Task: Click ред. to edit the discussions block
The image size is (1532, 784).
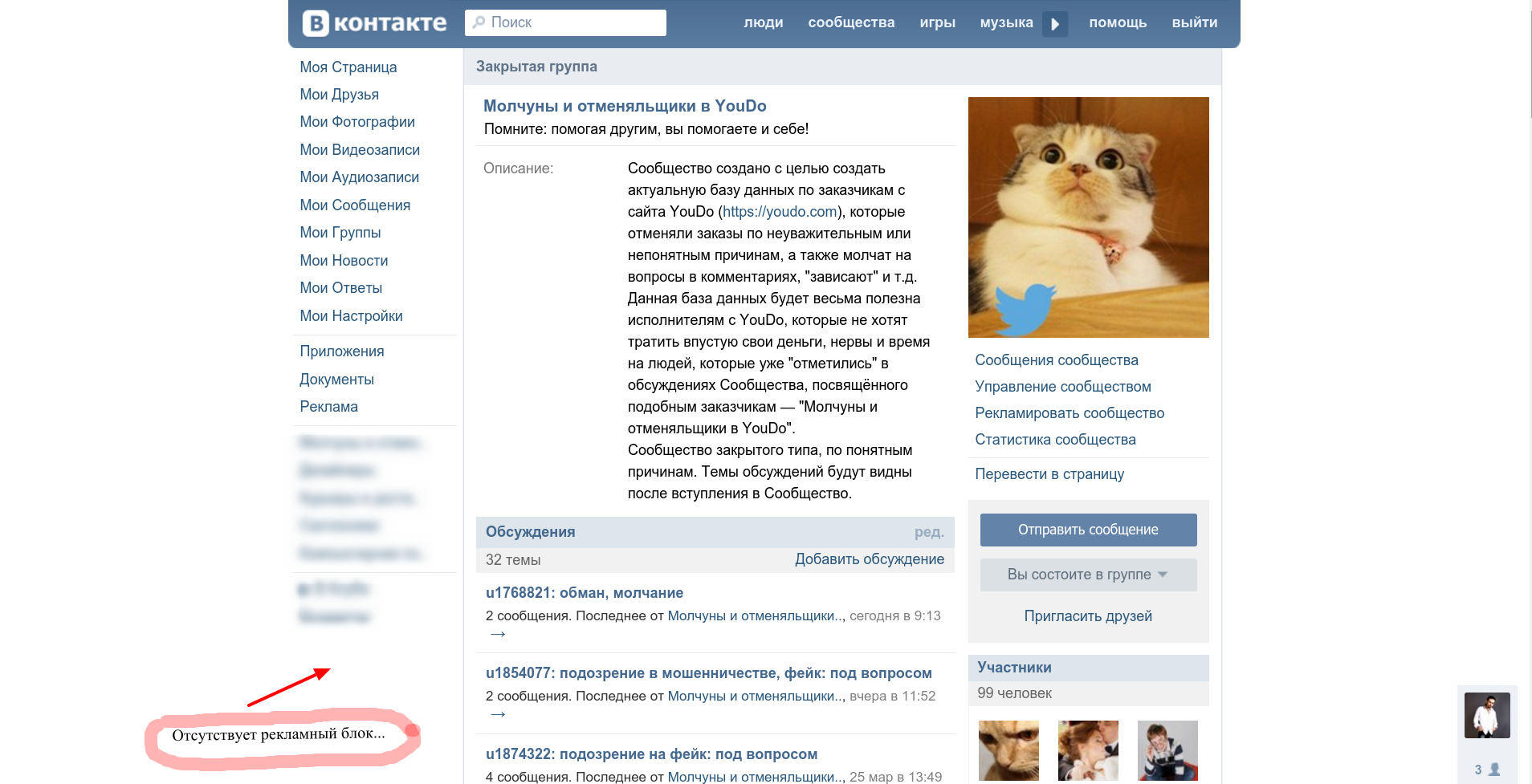Action: 929,532
